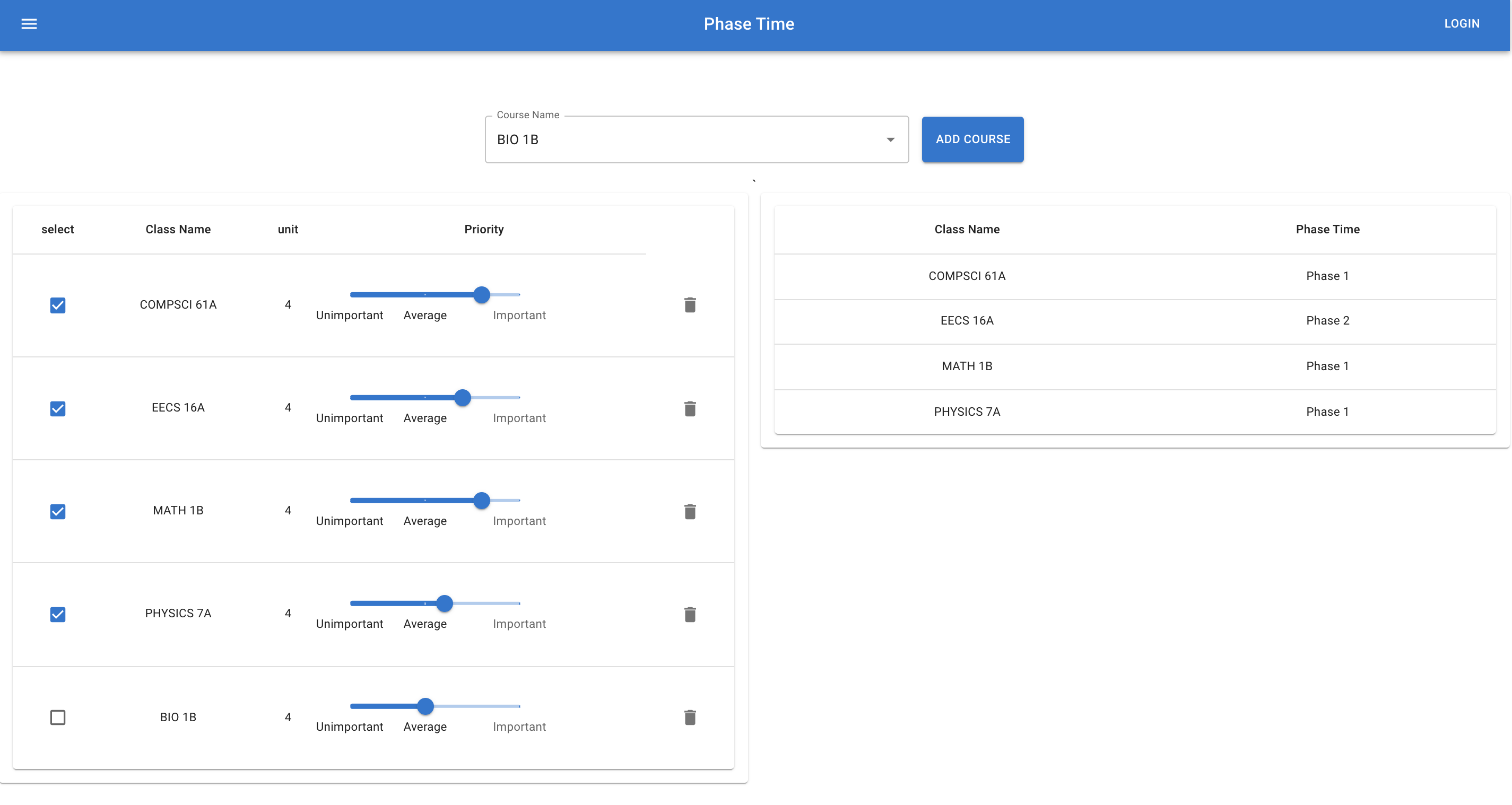
Task: Delete the BIO 1B course
Action: [690, 716]
